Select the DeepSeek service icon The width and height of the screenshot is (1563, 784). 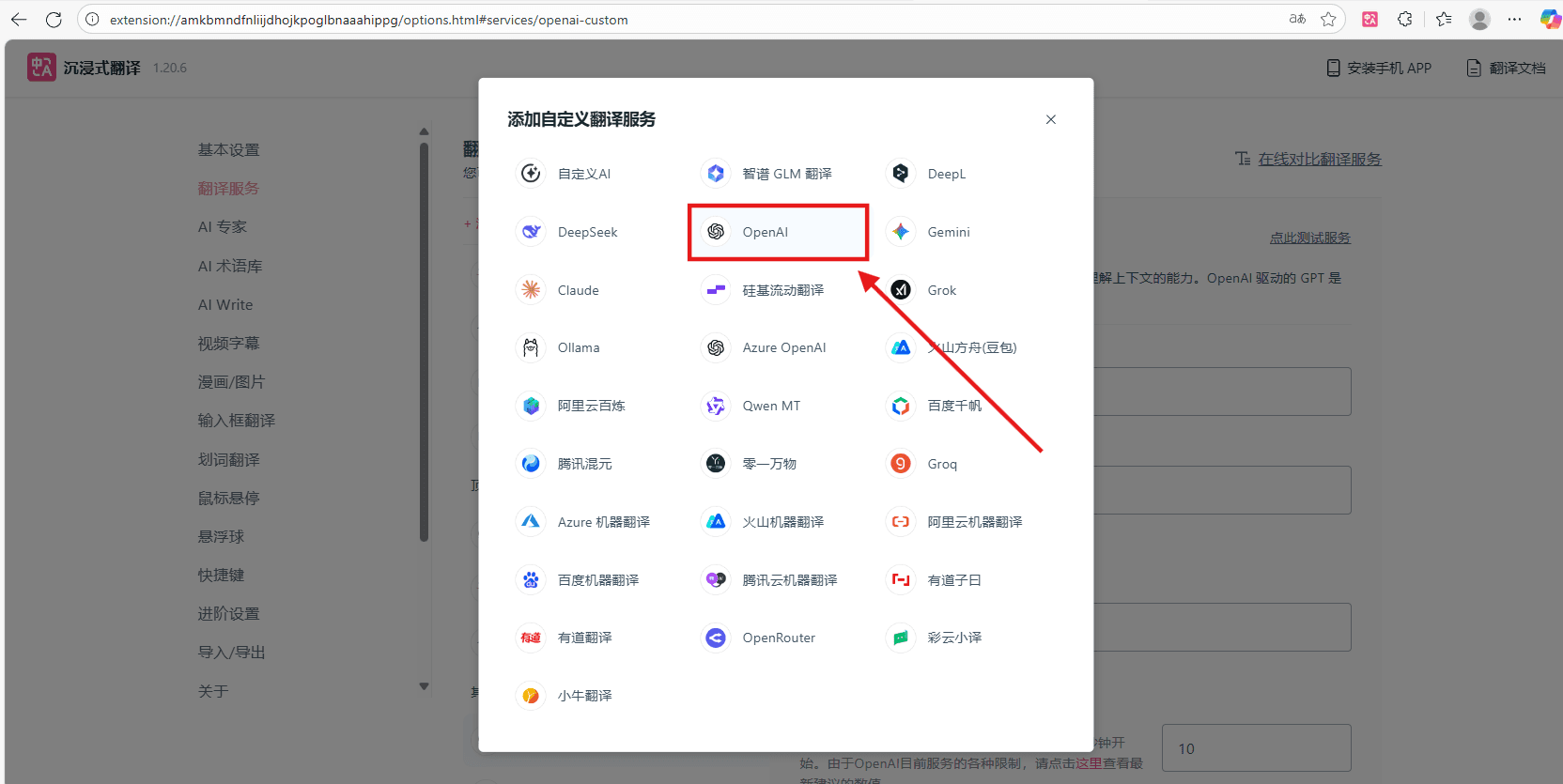coord(532,232)
